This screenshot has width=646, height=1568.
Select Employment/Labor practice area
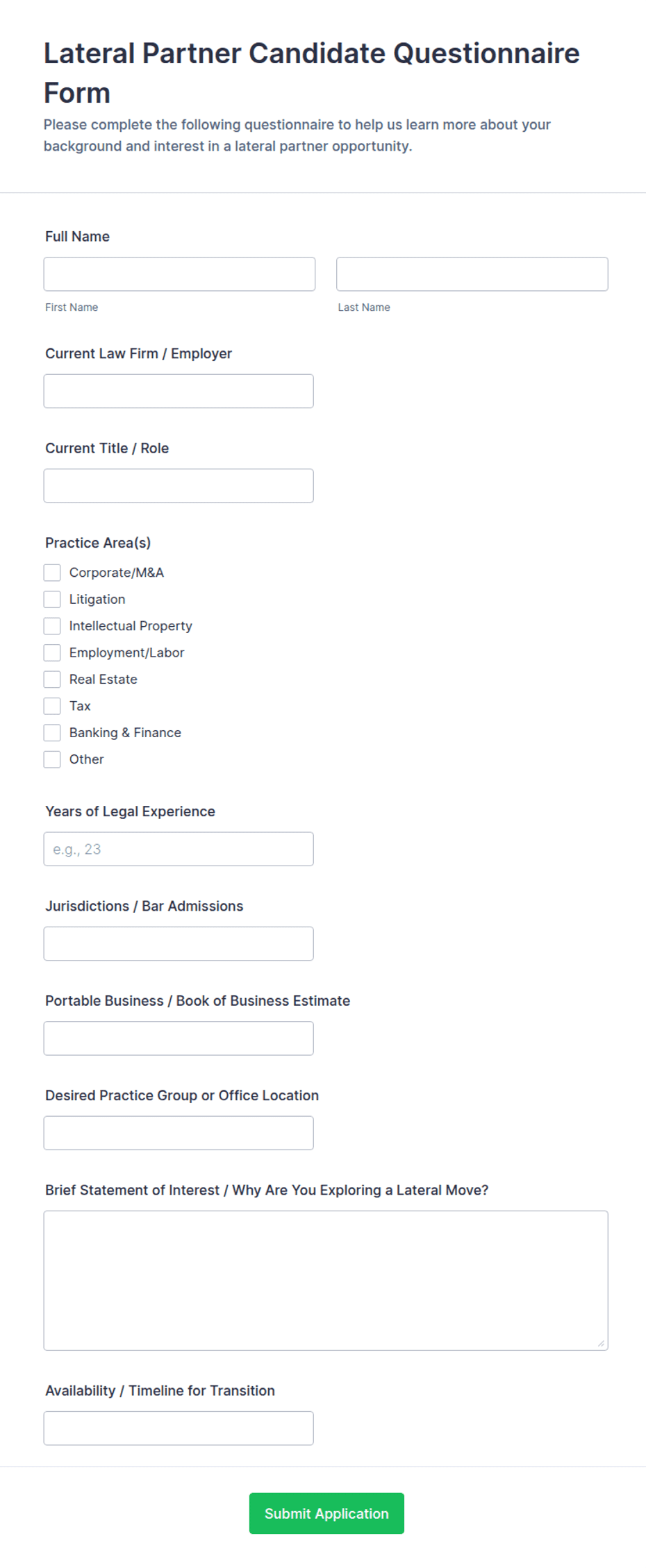[x=52, y=653]
